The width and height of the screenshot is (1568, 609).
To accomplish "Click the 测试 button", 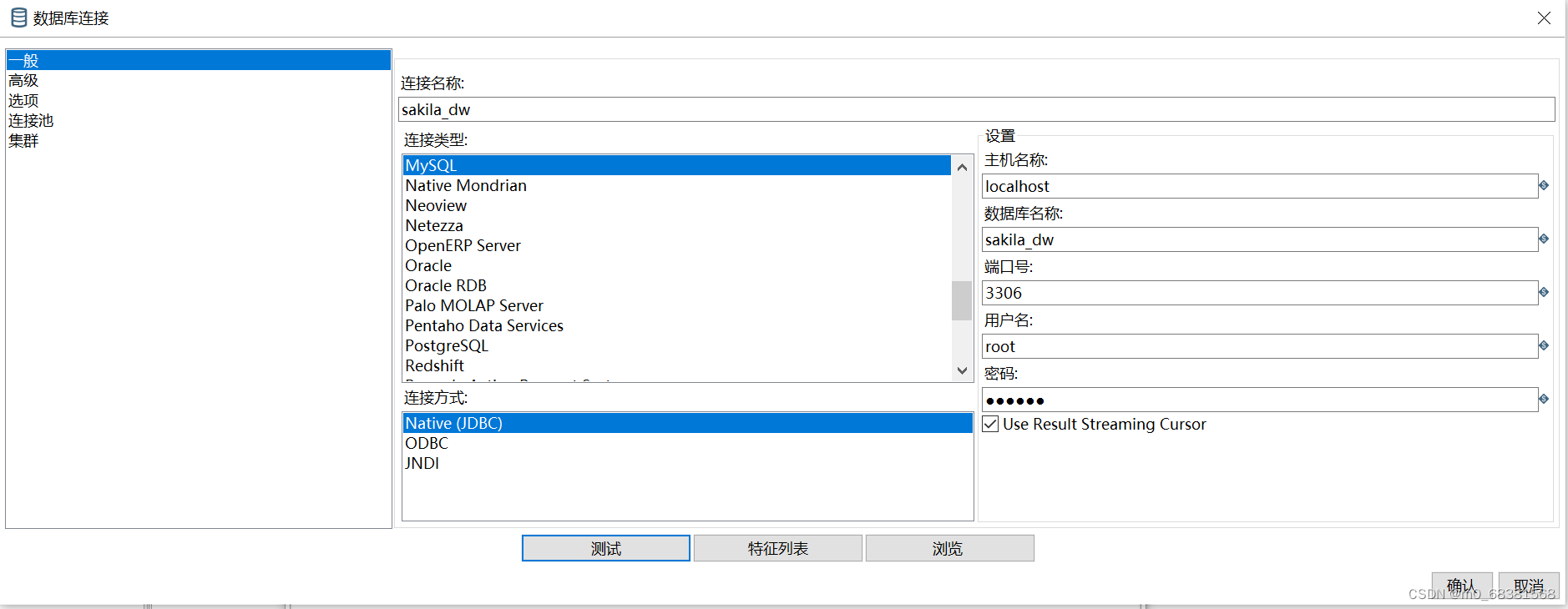I will coord(606,548).
